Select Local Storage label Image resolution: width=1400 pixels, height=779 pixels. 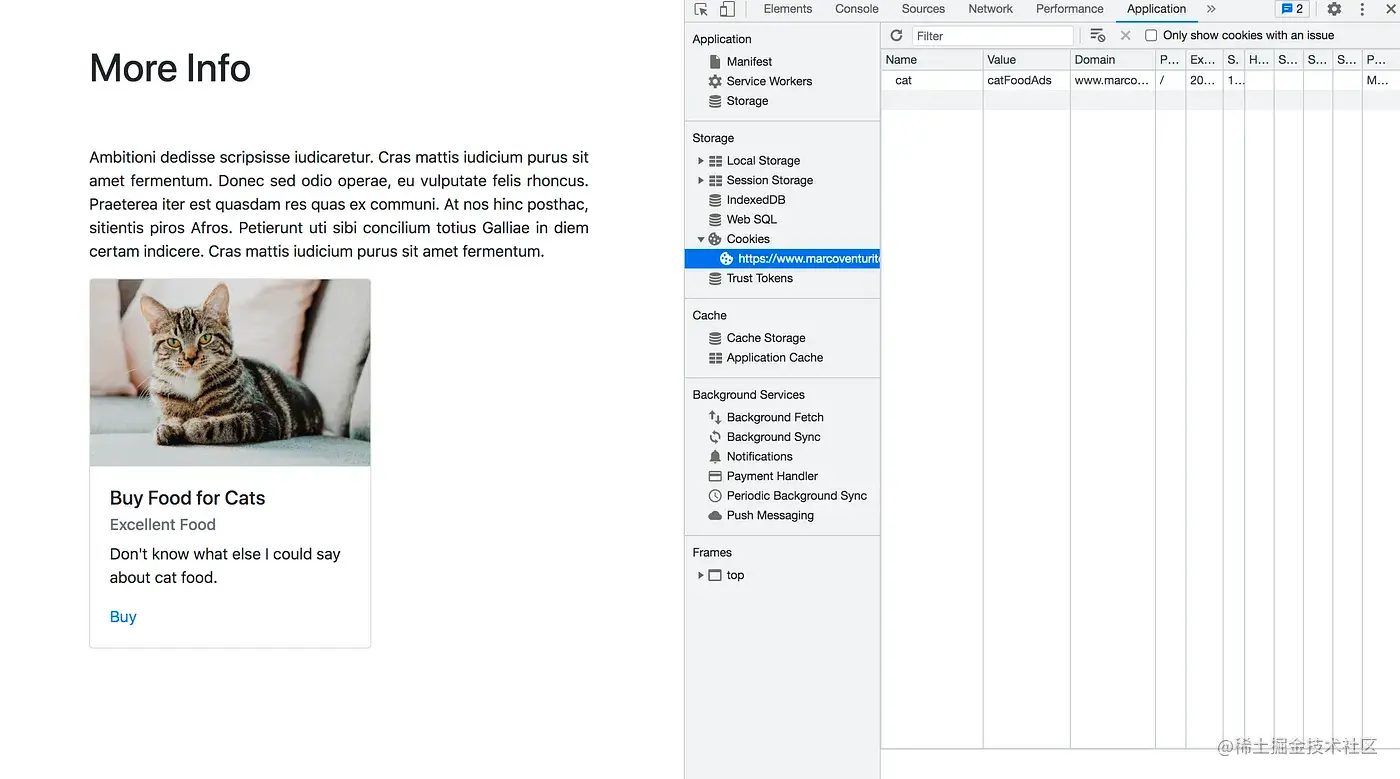pos(763,160)
